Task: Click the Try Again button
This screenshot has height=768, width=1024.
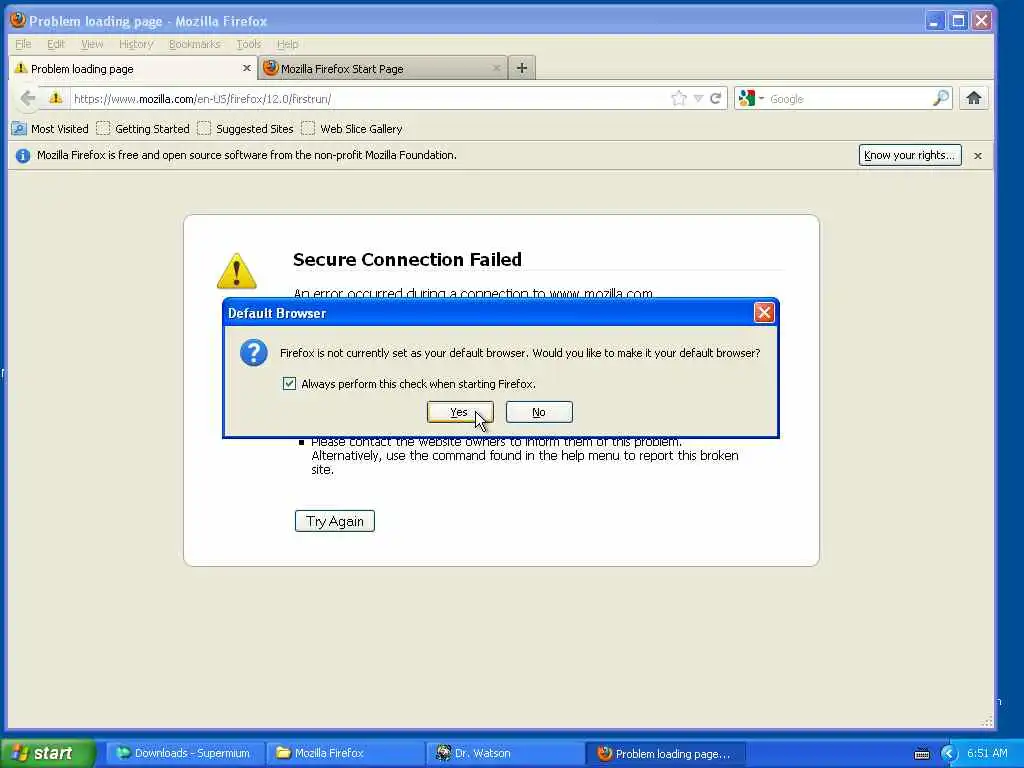Action: (334, 521)
